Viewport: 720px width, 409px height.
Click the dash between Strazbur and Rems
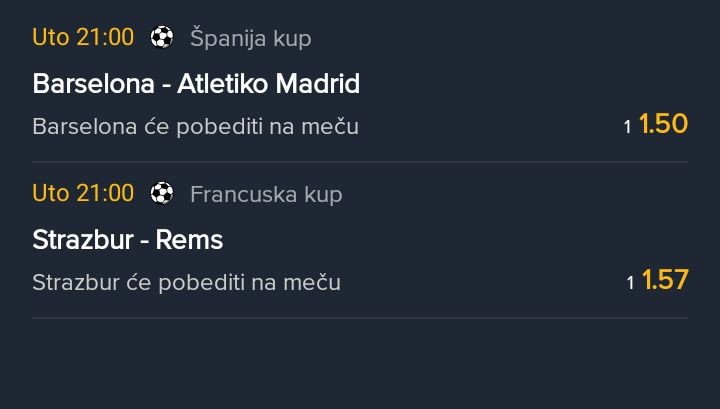(x=143, y=241)
